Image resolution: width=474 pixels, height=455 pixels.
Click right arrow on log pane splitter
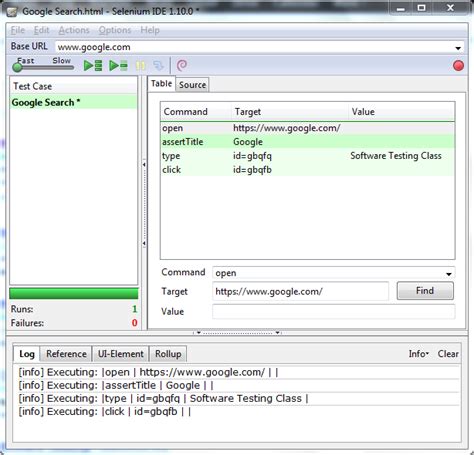[277, 332]
